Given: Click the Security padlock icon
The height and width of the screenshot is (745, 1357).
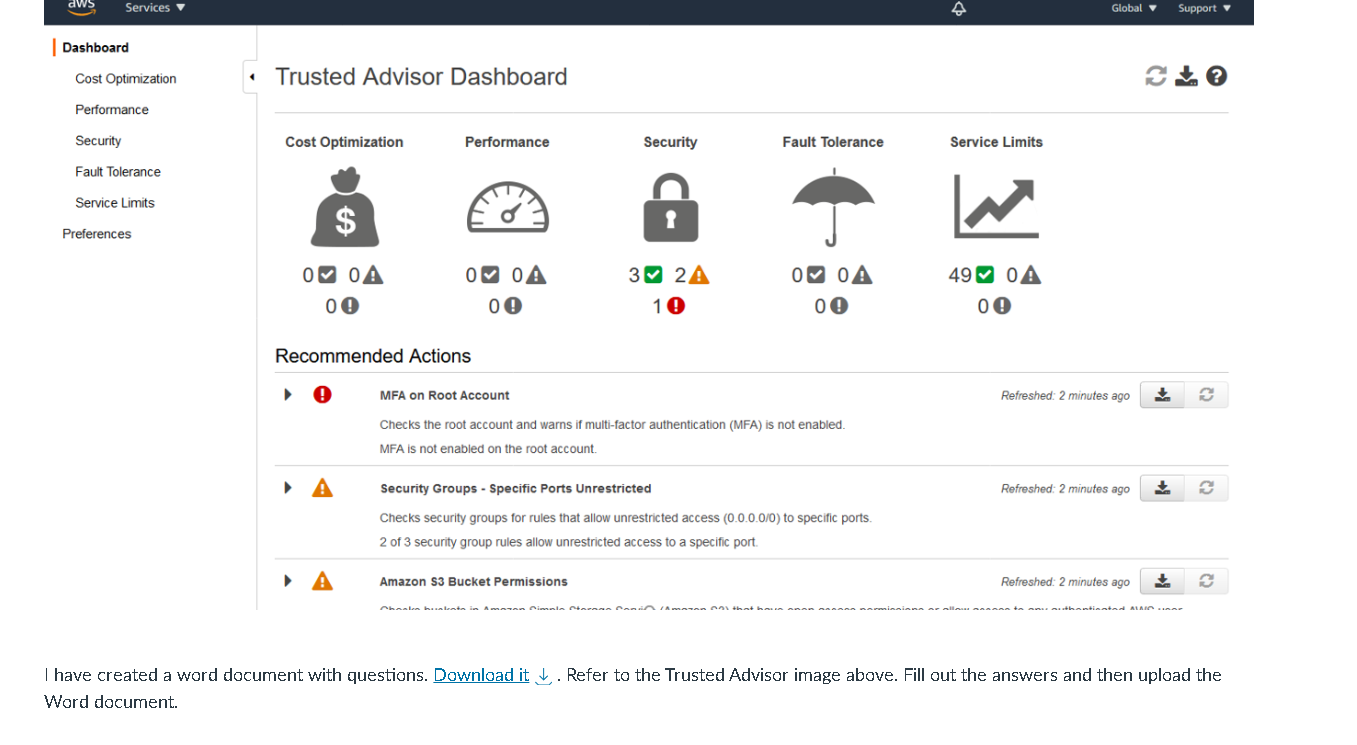Looking at the screenshot, I should [x=670, y=207].
